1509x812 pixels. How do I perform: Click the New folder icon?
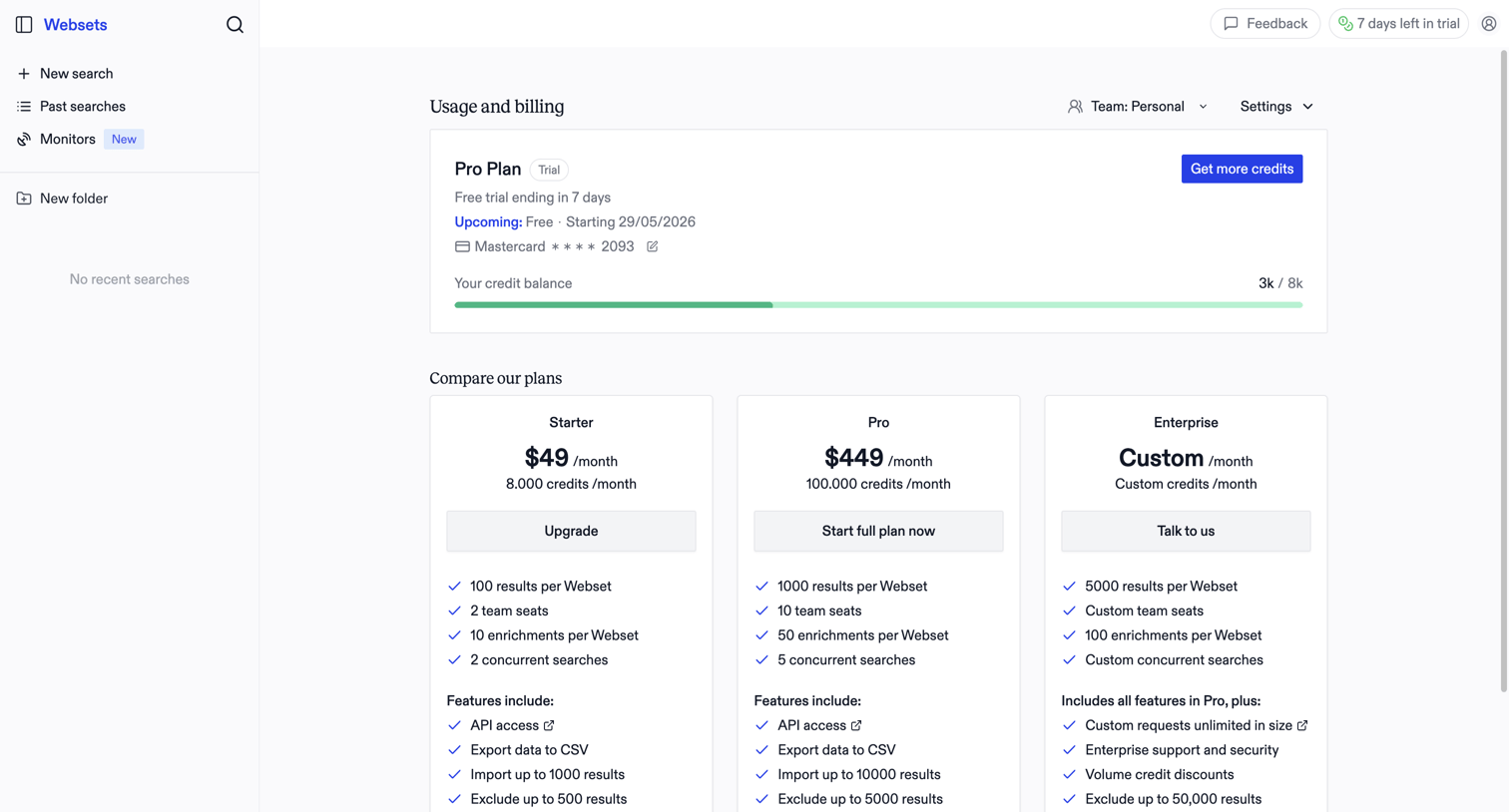click(24, 199)
